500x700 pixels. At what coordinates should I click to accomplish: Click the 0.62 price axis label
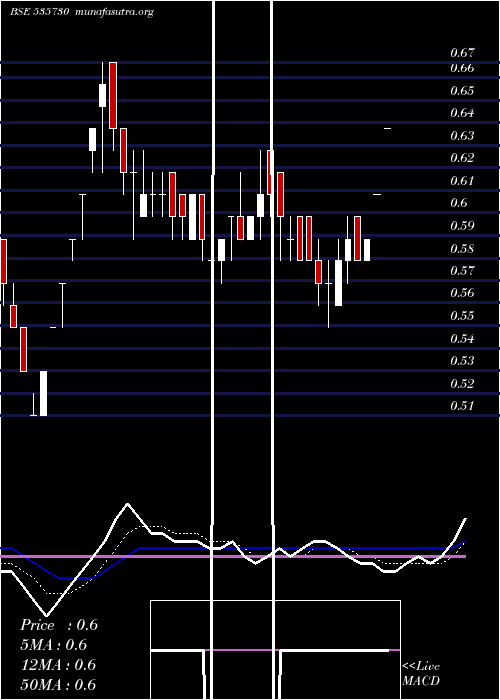tap(462, 158)
